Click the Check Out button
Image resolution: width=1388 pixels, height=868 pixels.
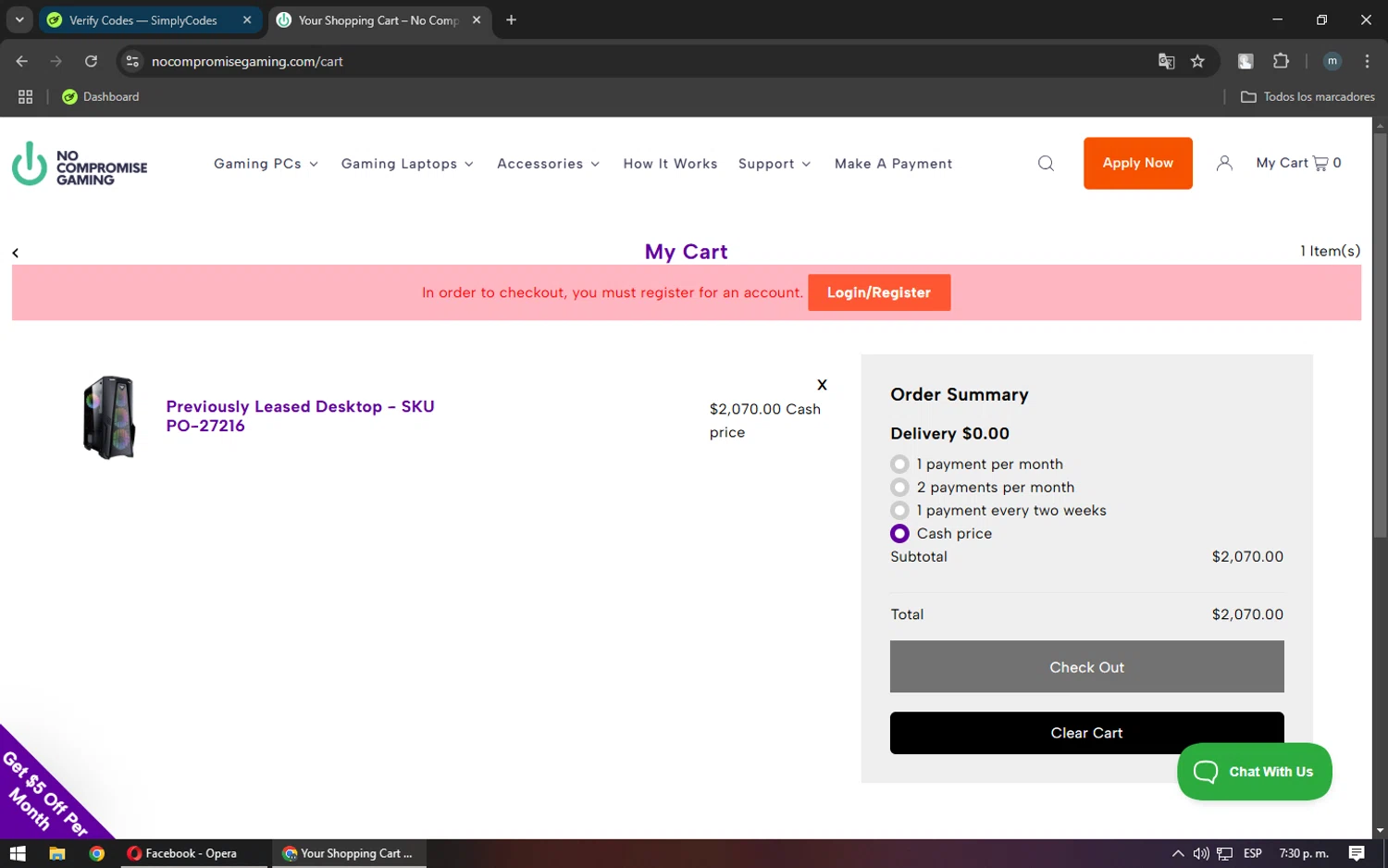pos(1086,666)
